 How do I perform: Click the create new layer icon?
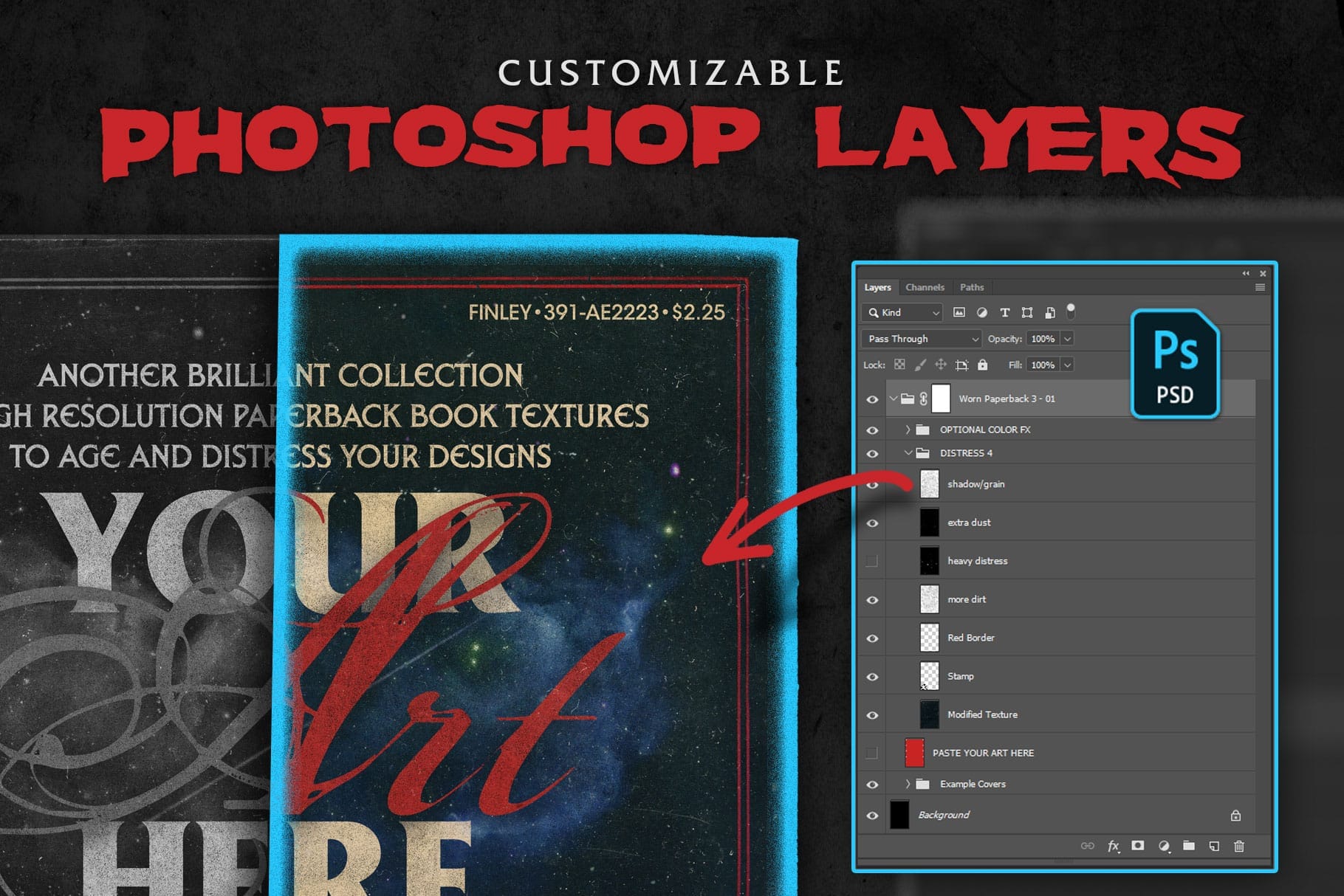pos(1214,846)
